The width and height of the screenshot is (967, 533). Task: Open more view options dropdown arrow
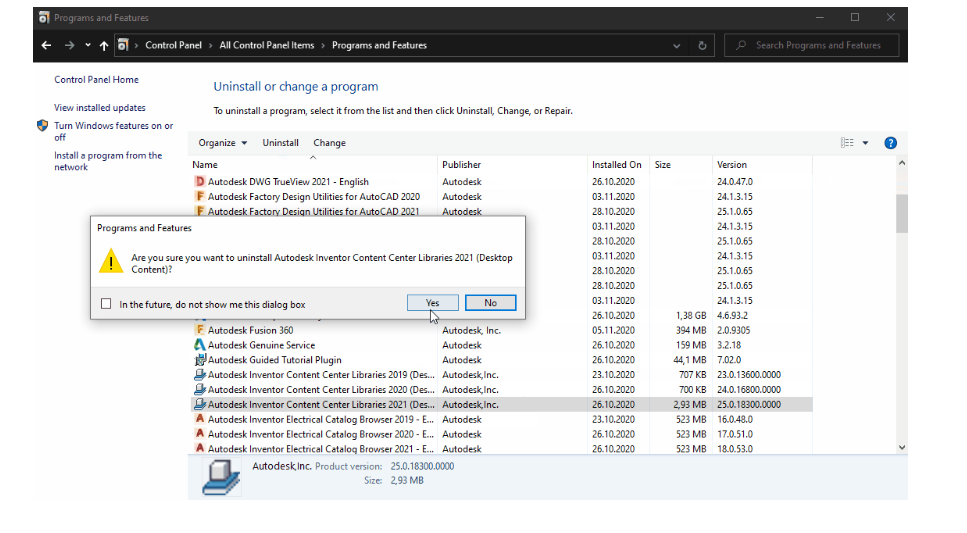[x=865, y=143]
